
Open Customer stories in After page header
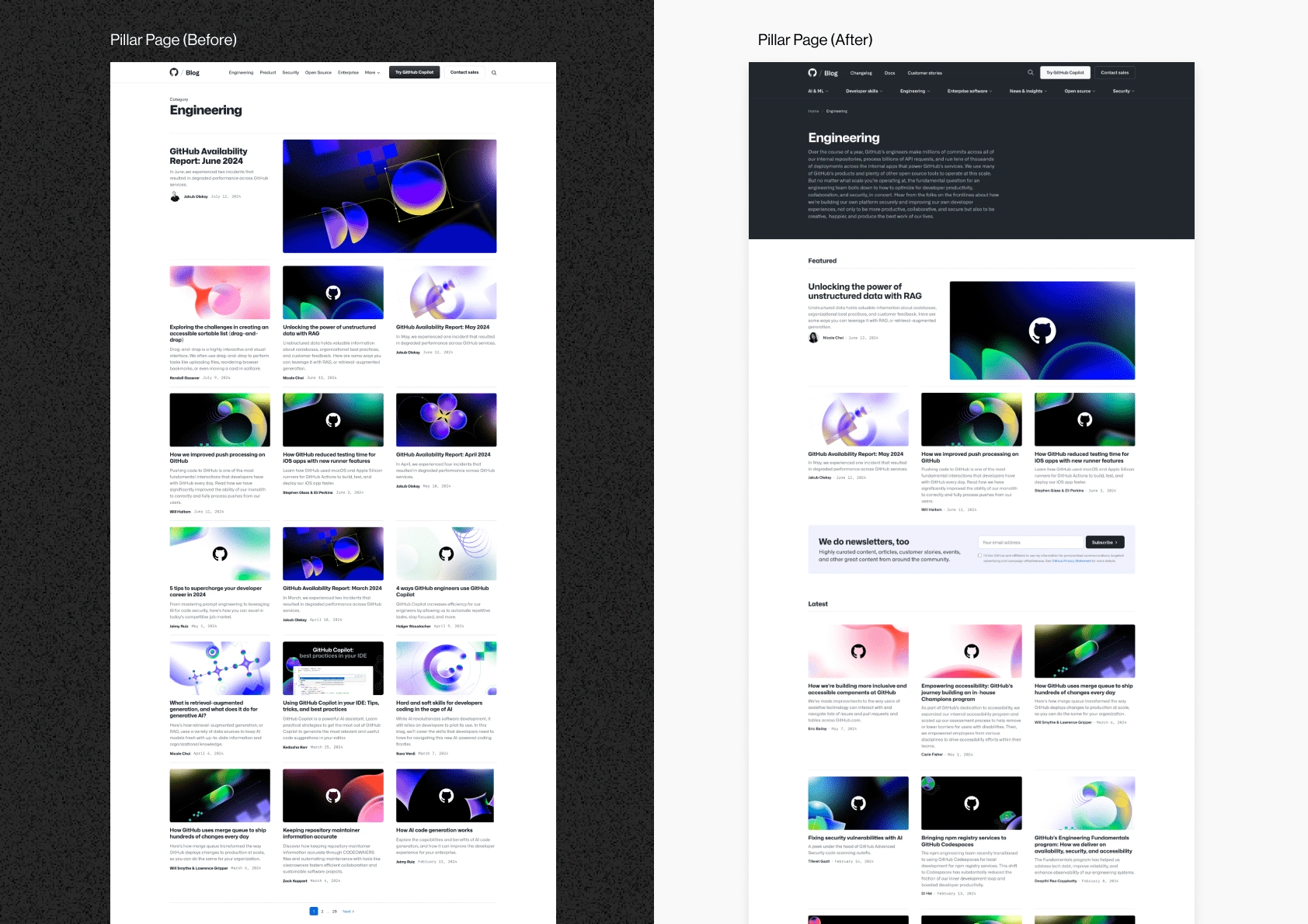[x=924, y=73]
